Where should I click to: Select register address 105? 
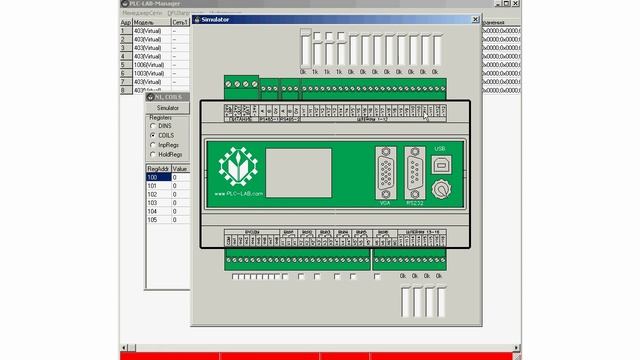click(158, 220)
